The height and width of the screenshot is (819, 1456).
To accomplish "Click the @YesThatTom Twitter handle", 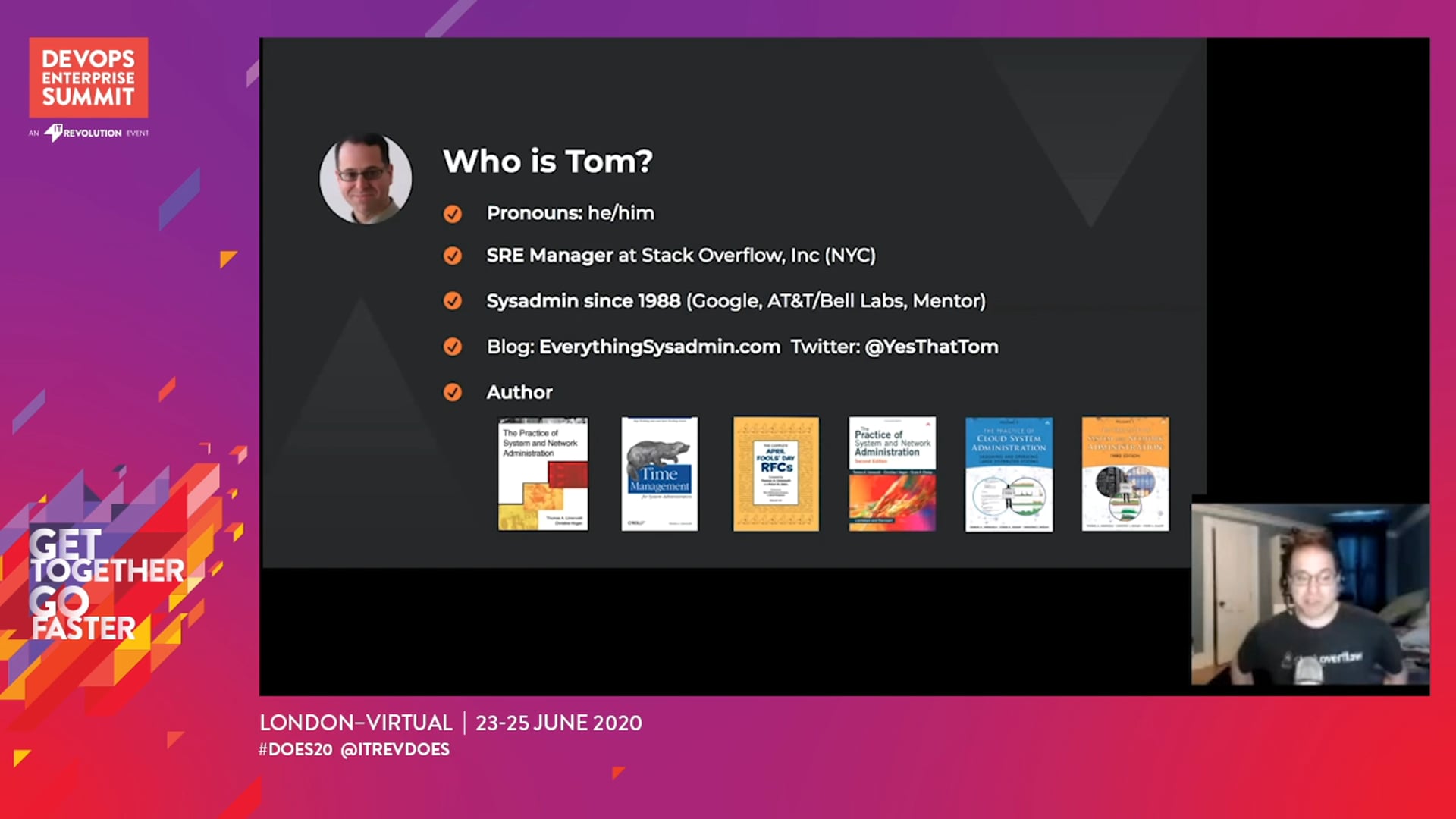I will point(931,347).
